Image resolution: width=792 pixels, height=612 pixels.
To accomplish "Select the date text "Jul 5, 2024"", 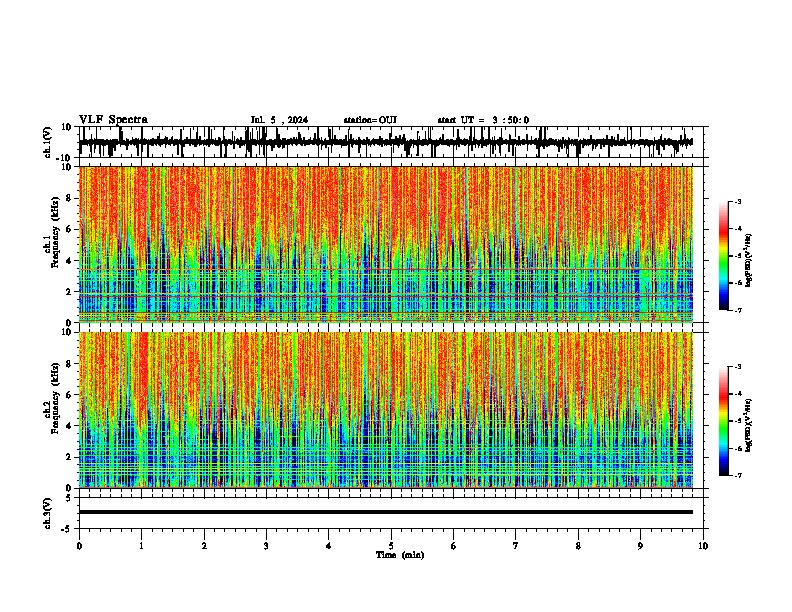I will click(x=279, y=120).
